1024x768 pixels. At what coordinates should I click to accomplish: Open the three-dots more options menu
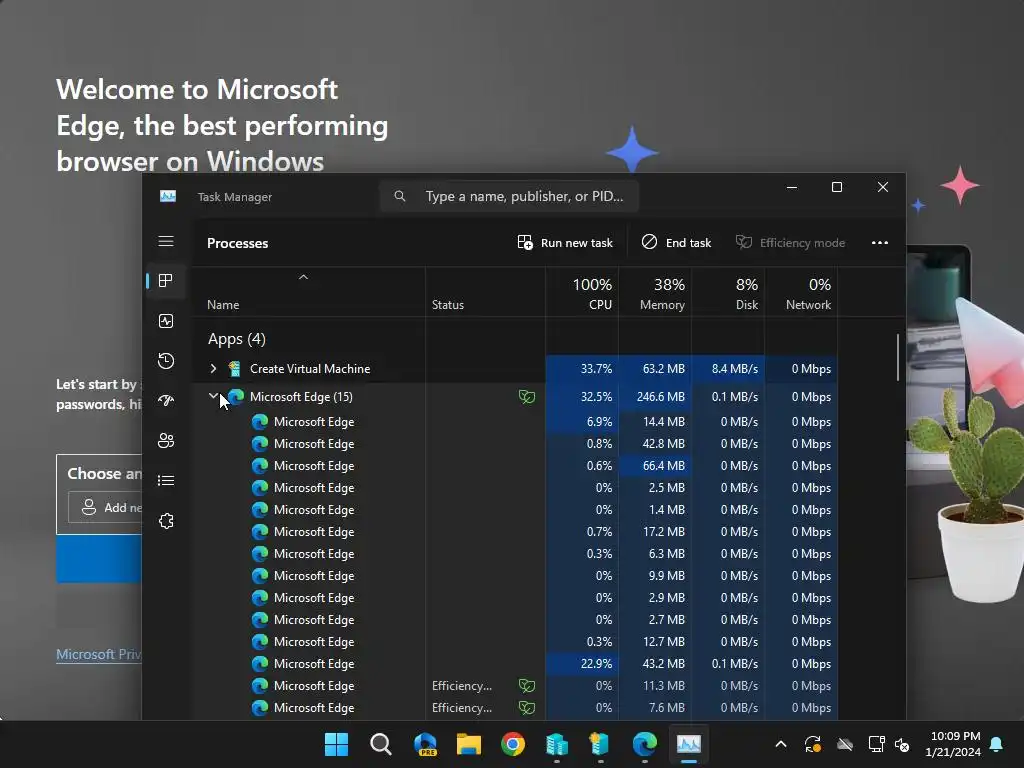880,242
